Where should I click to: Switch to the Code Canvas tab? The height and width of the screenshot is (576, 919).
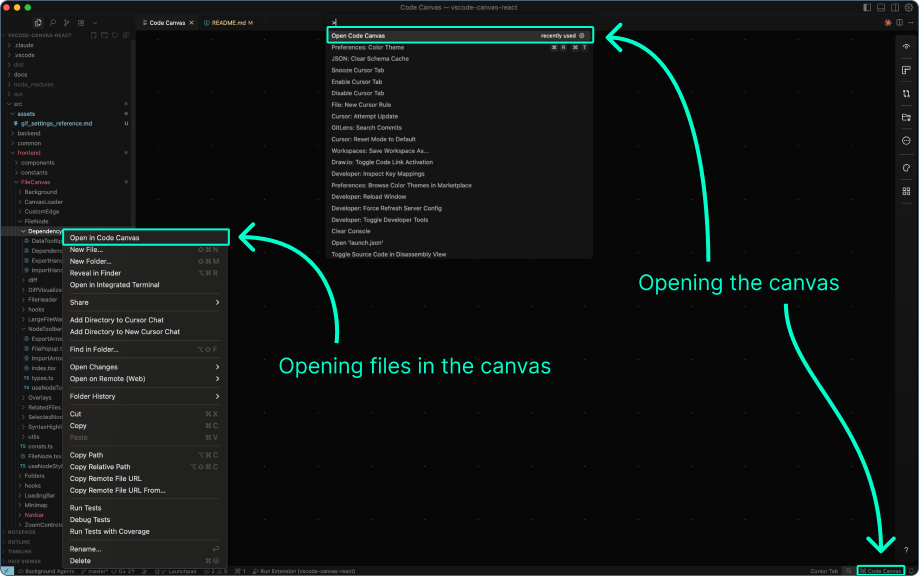(168, 23)
